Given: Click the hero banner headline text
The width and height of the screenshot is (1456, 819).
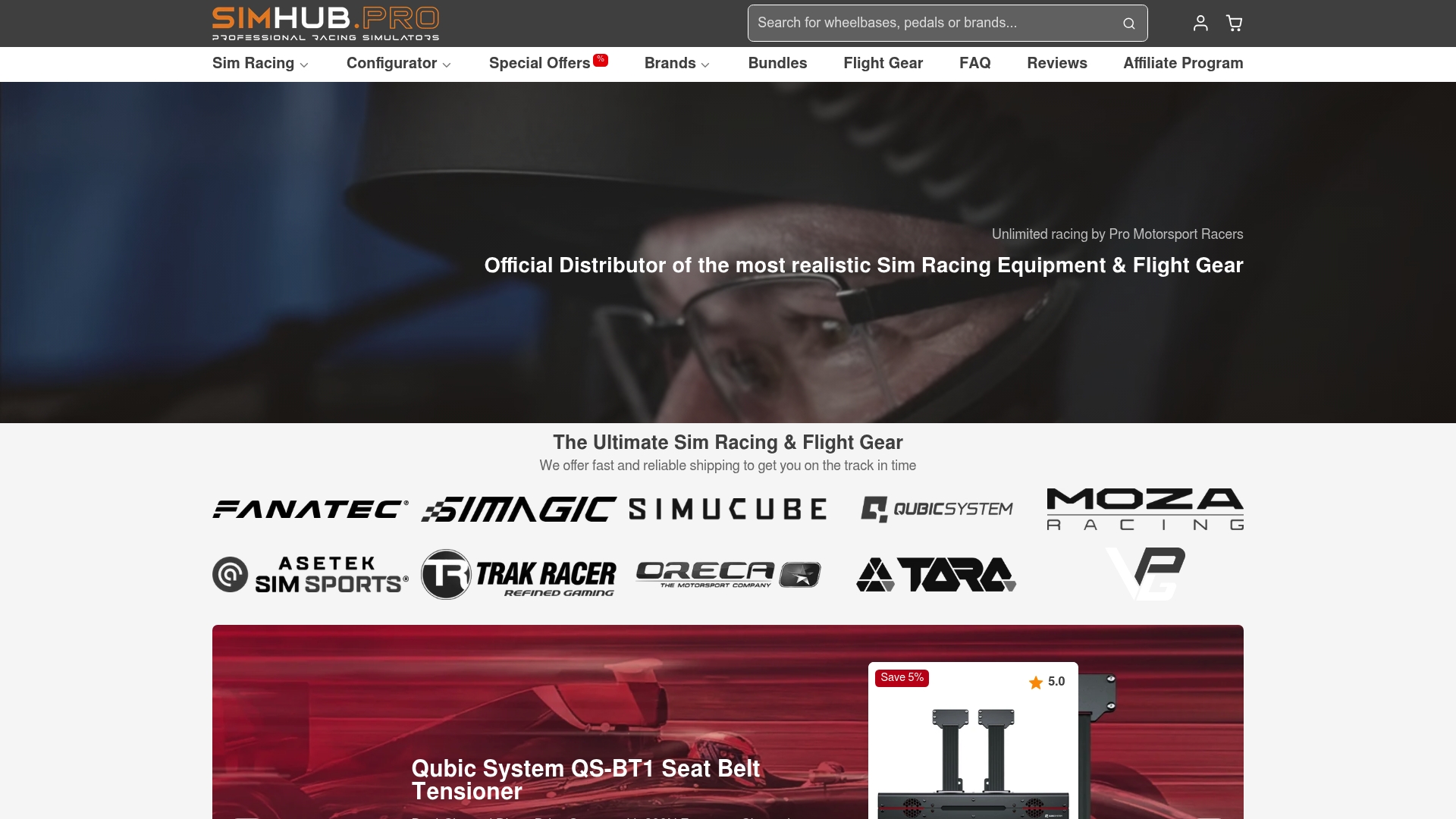Looking at the screenshot, I should (x=864, y=265).
